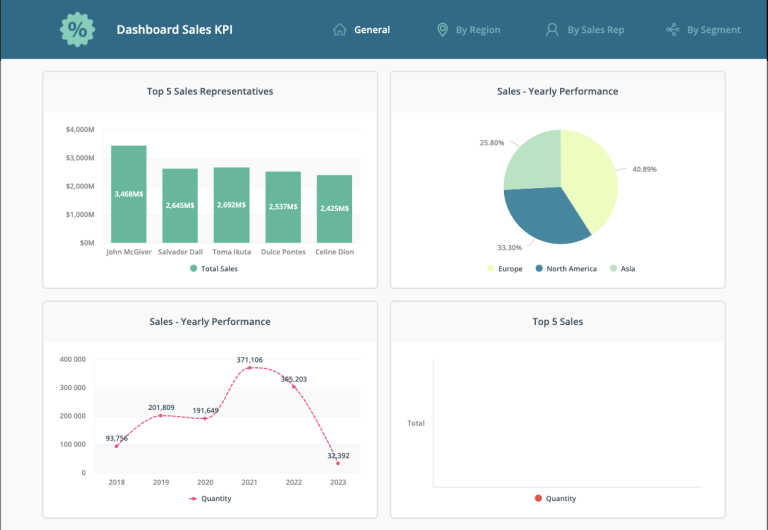The width and height of the screenshot is (768, 530).
Task: Toggle Quantity legend in Top 5 Sales chart
Action: click(555, 498)
